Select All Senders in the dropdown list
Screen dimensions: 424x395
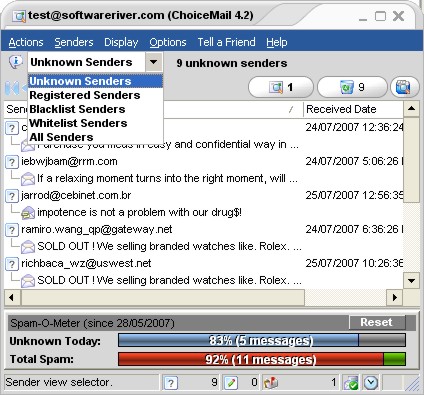pyautogui.click(x=61, y=137)
